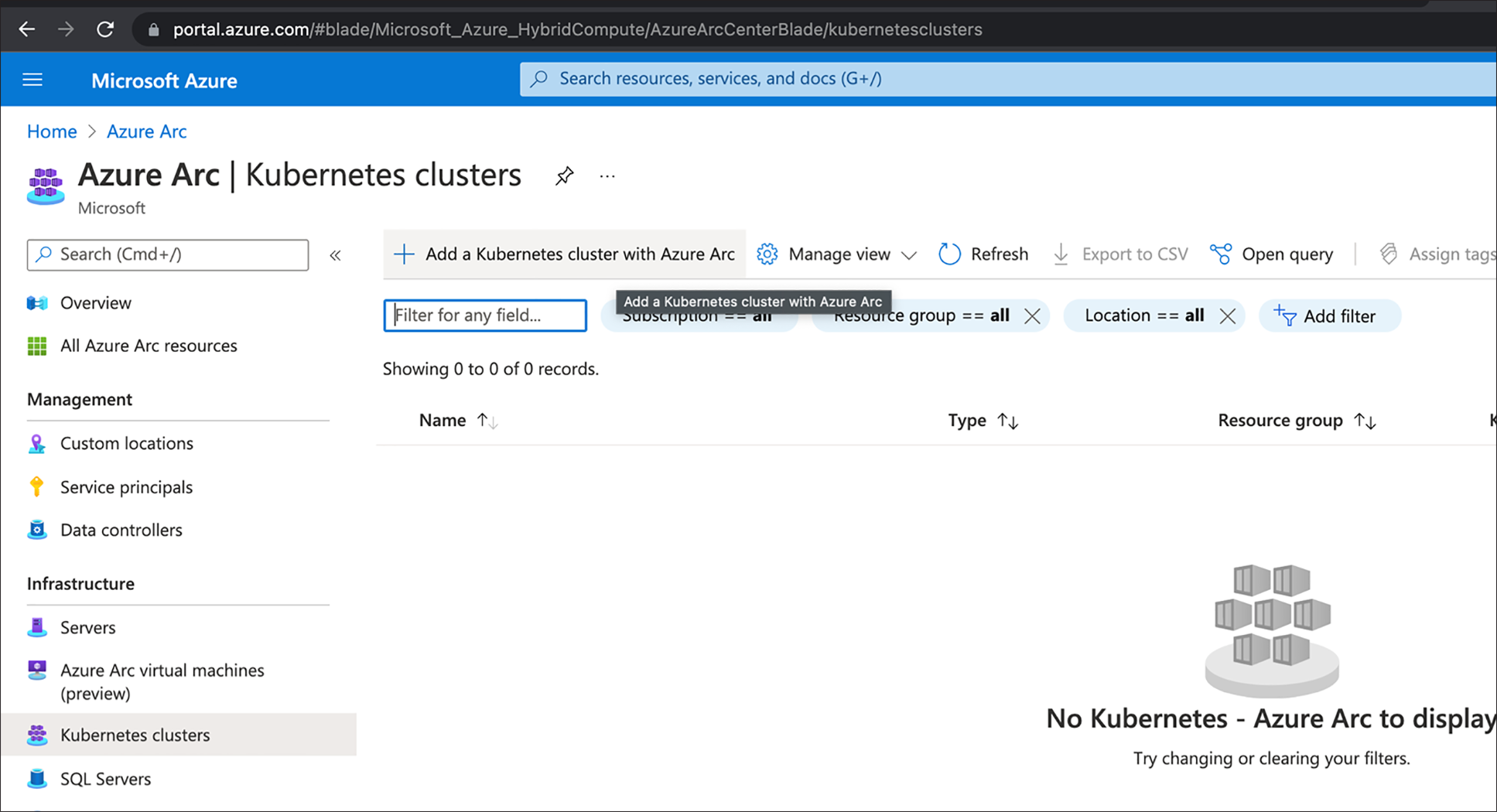This screenshot has width=1497, height=812.
Task: Click the Refresh icon on the toolbar
Action: (x=949, y=254)
